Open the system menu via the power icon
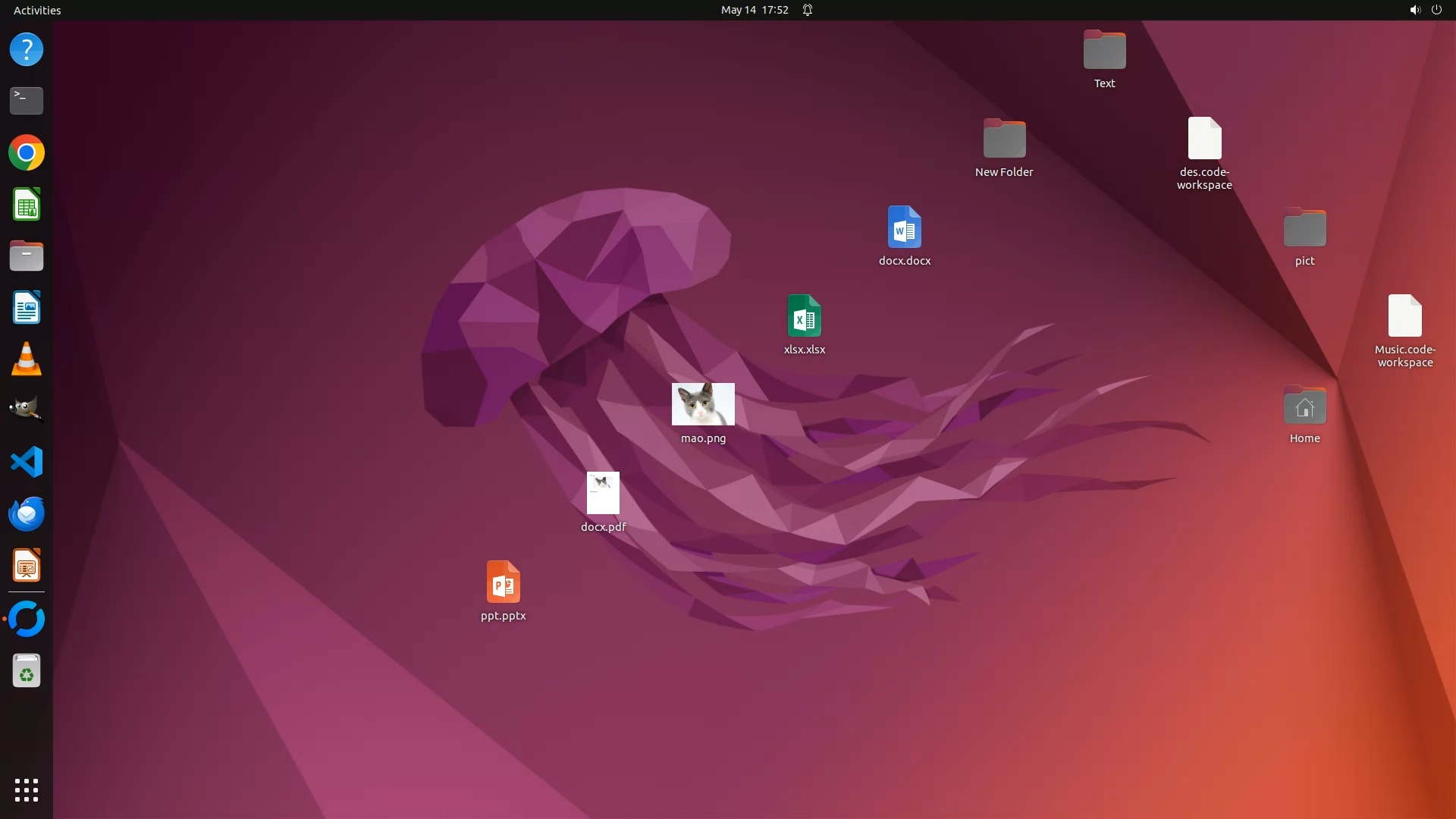 click(x=1436, y=10)
